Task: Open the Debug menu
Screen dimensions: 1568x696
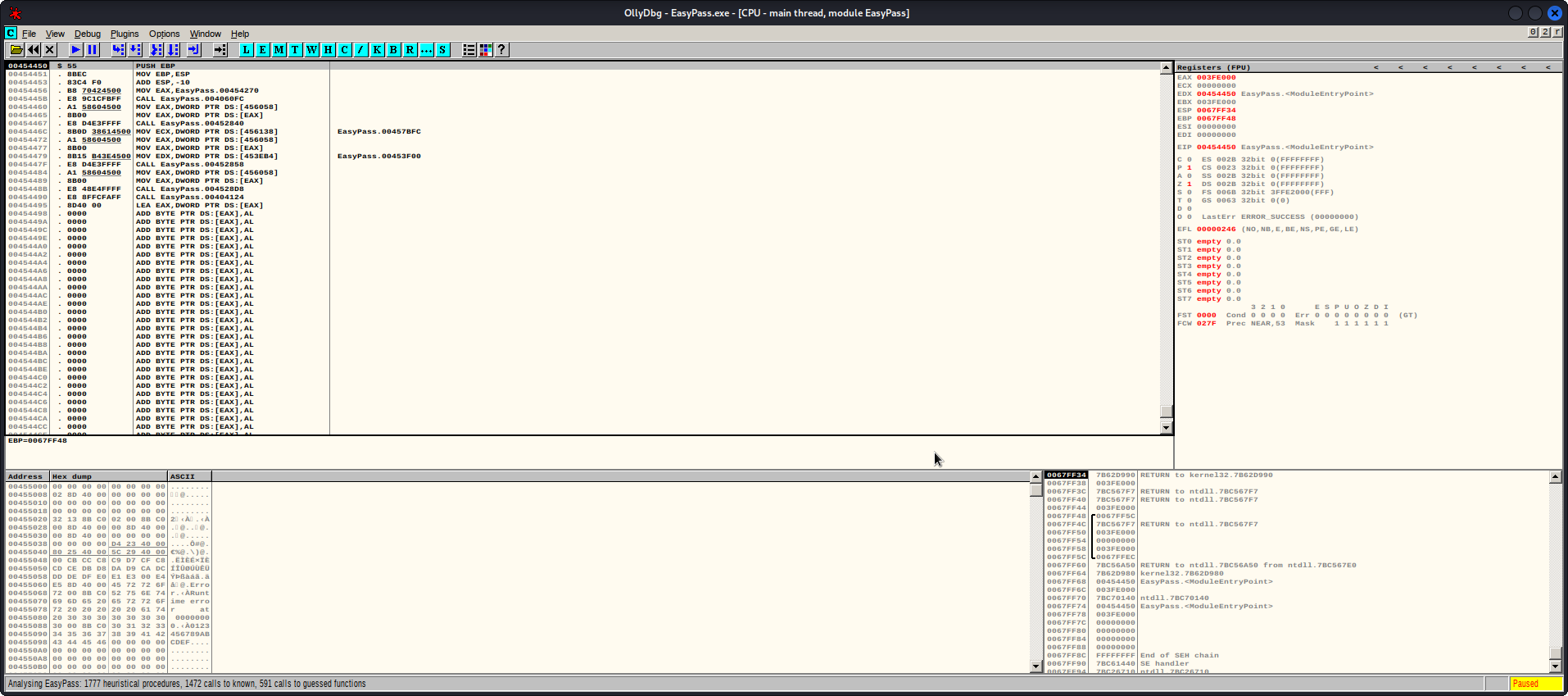Action: point(88,34)
